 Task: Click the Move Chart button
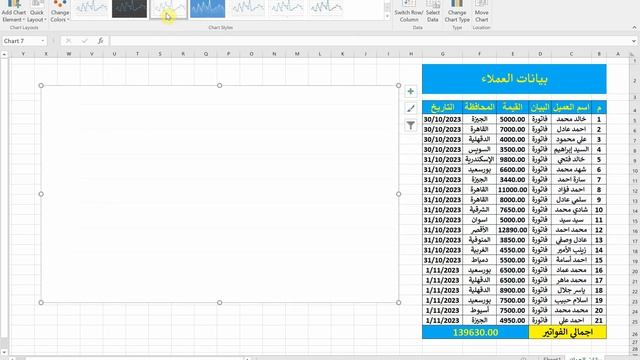[x=481, y=11]
